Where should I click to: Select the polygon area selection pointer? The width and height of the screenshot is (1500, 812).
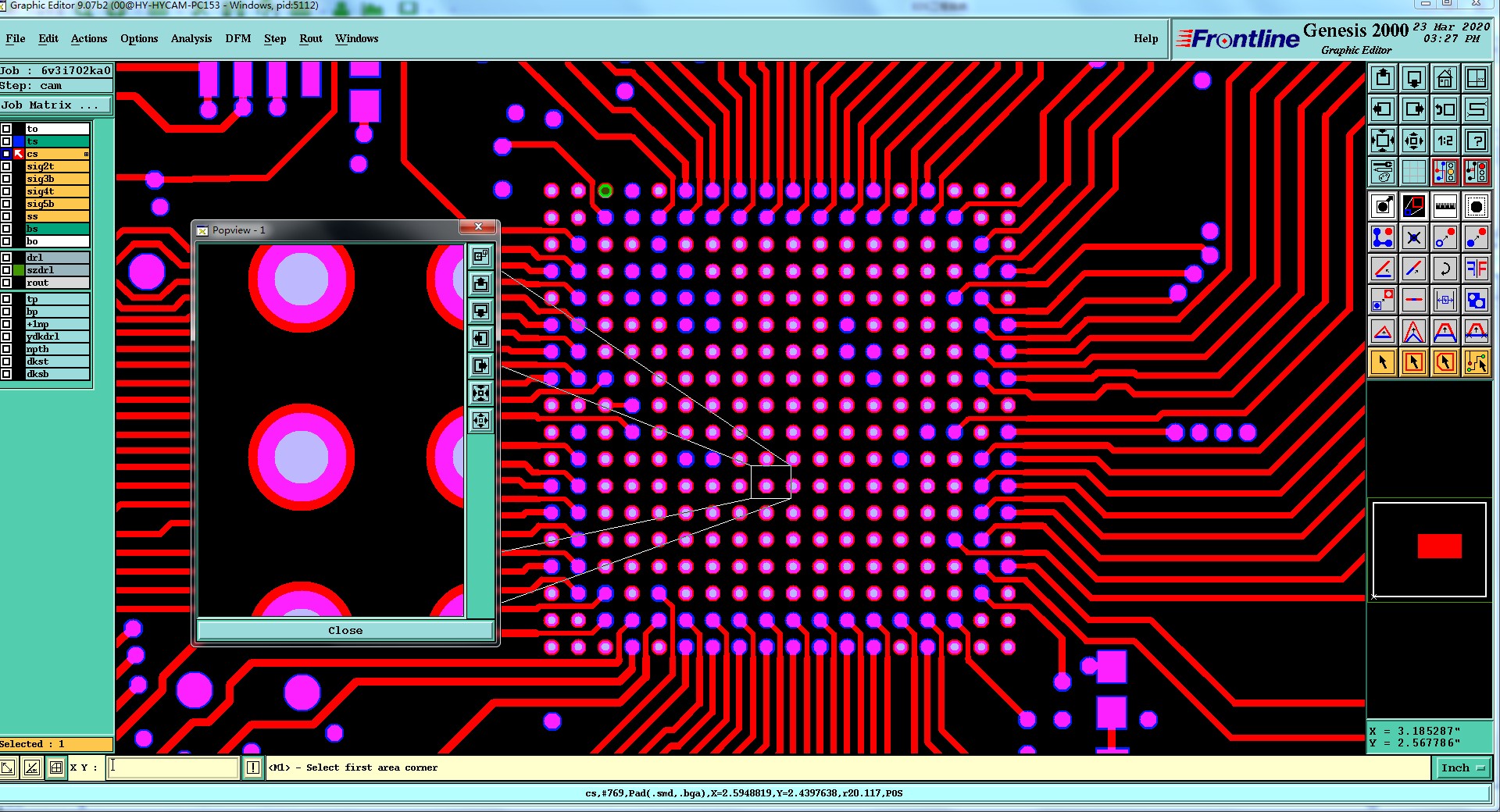1445,362
